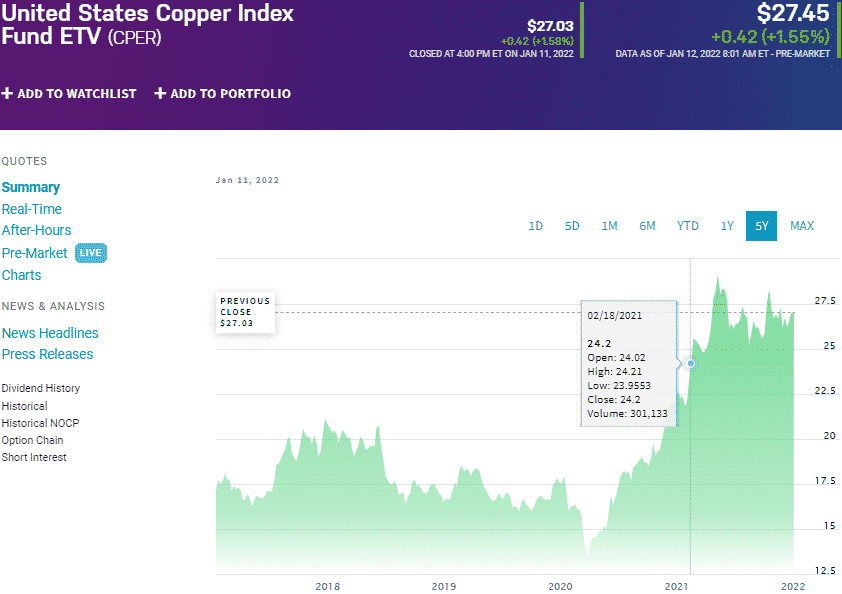This screenshot has height=594, width=842.
Task: Open the Summary quotes page
Action: click(31, 187)
